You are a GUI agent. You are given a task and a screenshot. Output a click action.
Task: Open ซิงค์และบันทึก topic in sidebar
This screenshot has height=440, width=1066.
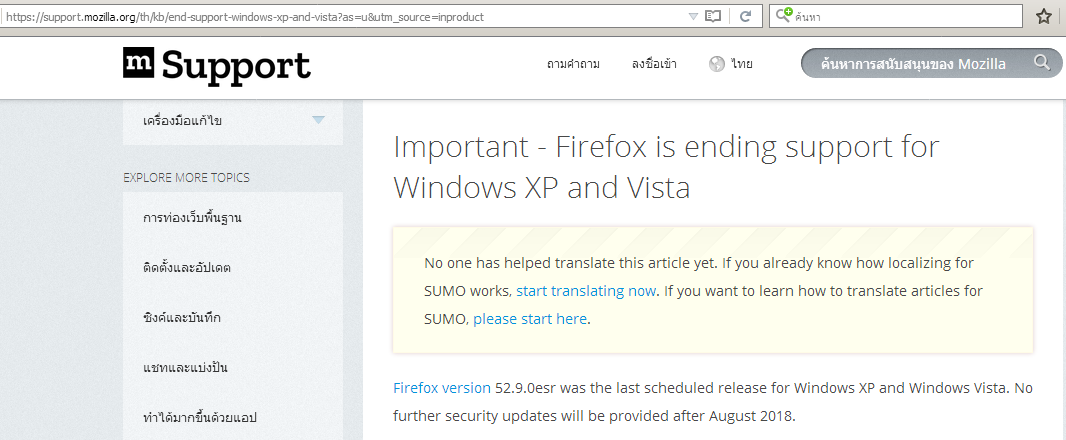click(181, 317)
